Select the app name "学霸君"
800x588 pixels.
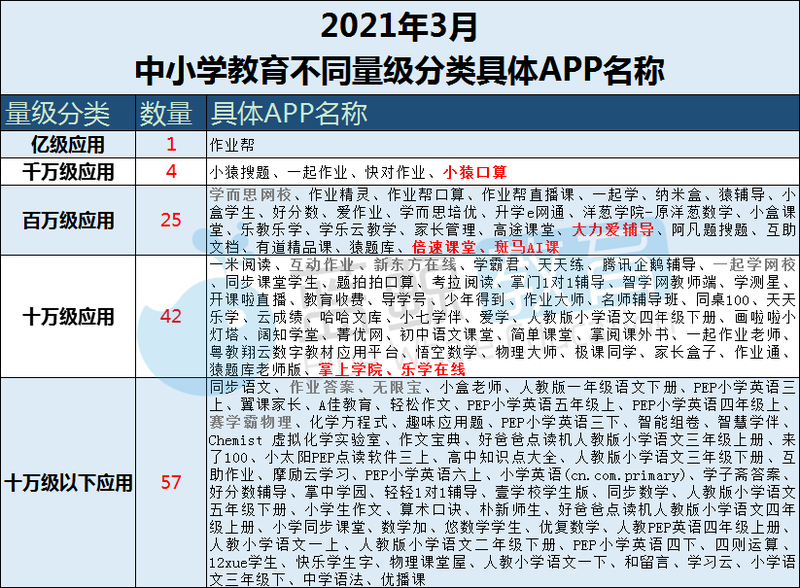click(496, 265)
